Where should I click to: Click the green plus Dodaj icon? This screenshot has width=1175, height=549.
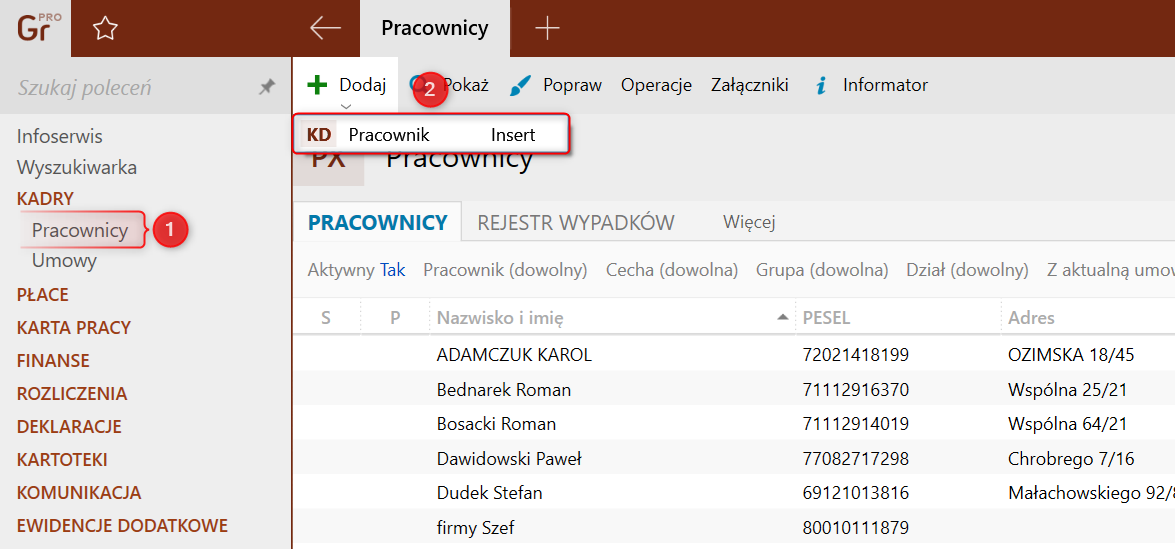tap(318, 85)
